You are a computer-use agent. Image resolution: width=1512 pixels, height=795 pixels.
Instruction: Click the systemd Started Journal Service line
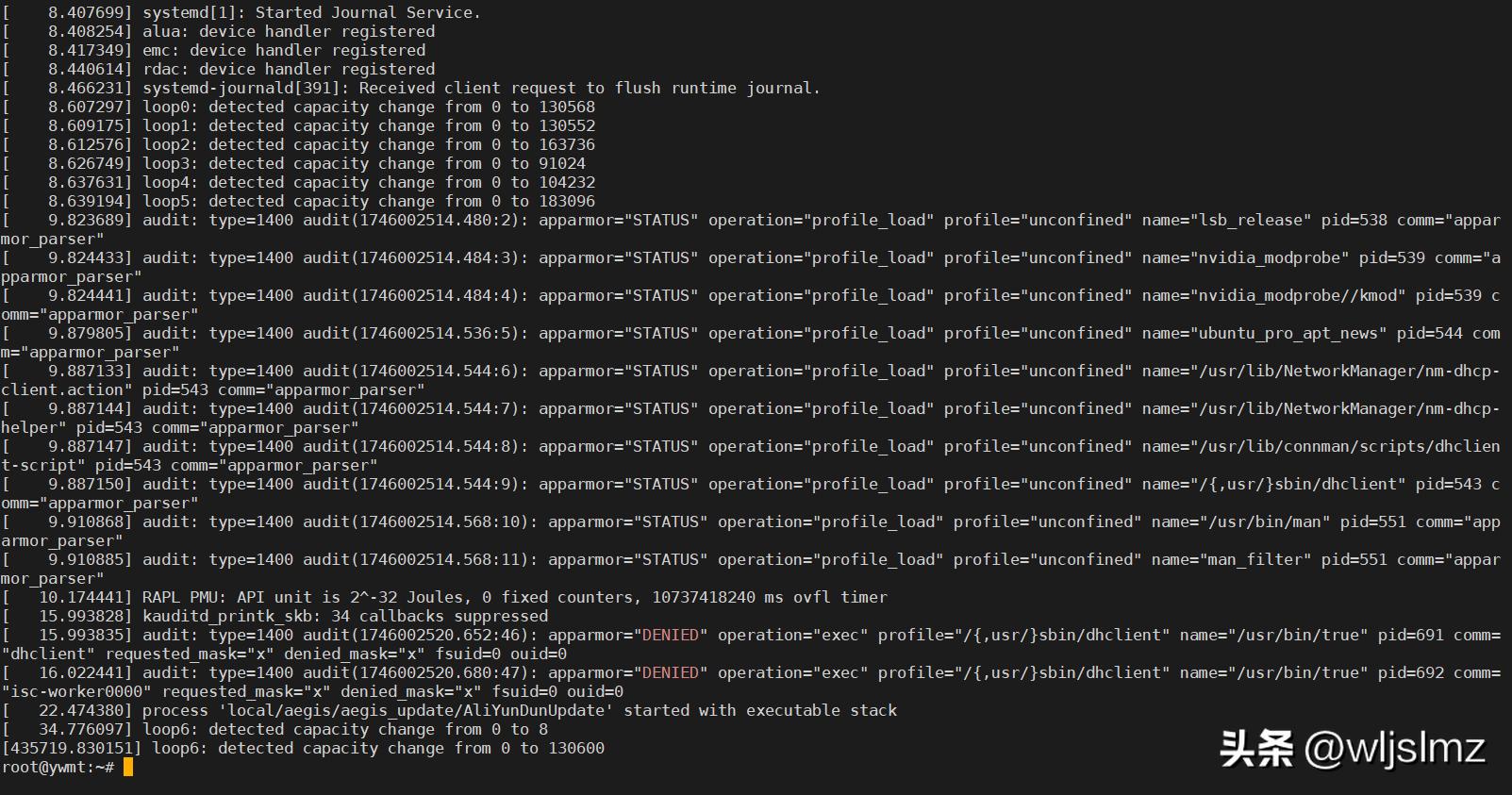[241, 12]
